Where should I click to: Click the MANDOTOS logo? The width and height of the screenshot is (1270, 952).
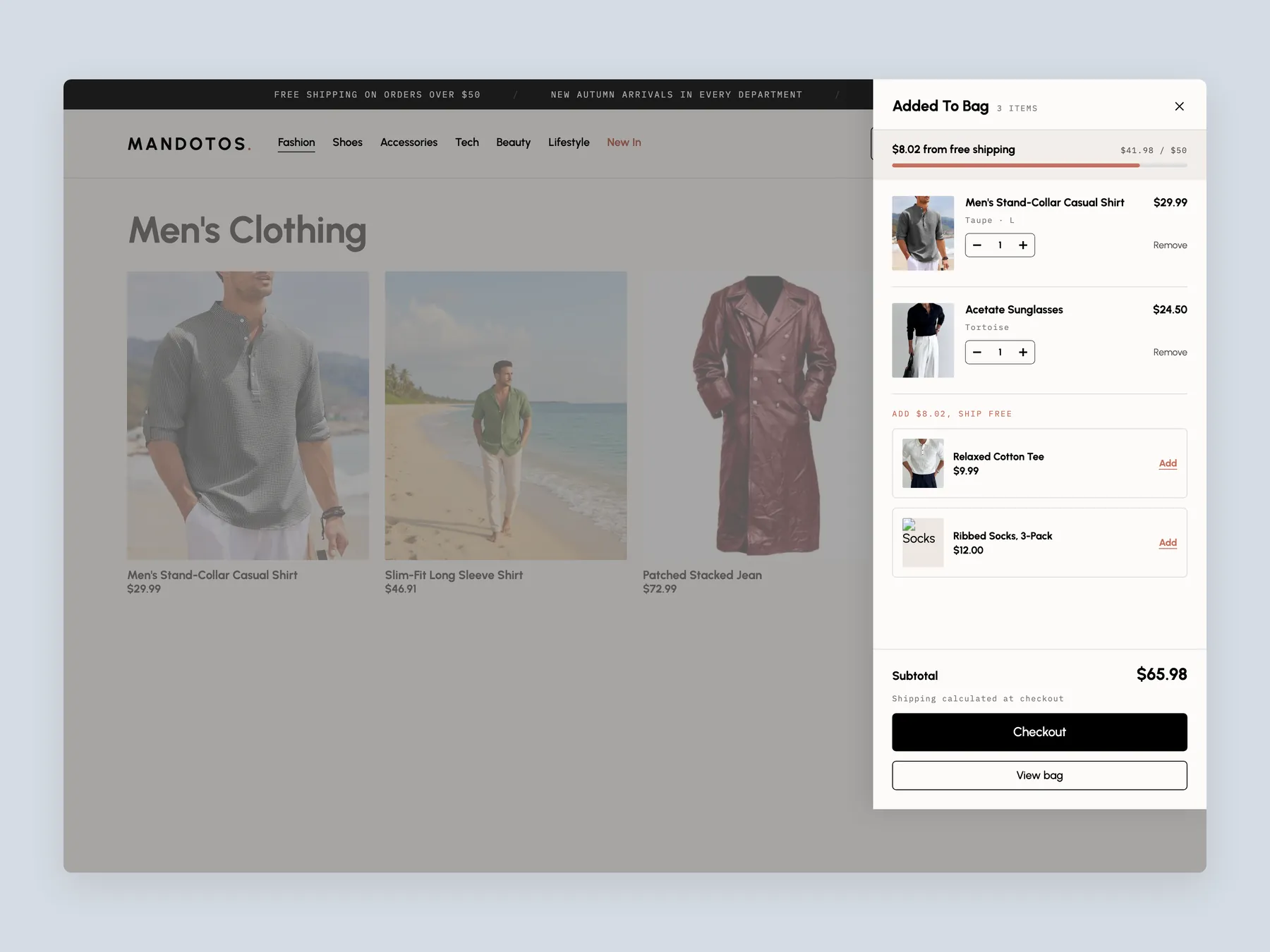[189, 144]
